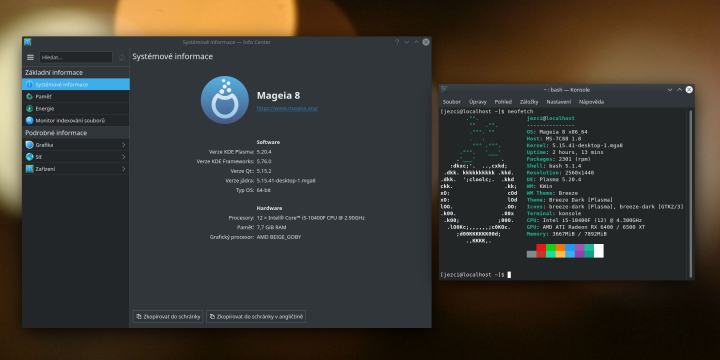The width and height of the screenshot is (720, 360).
Task: Open Nastavení menu in Konsole
Action: [559, 102]
